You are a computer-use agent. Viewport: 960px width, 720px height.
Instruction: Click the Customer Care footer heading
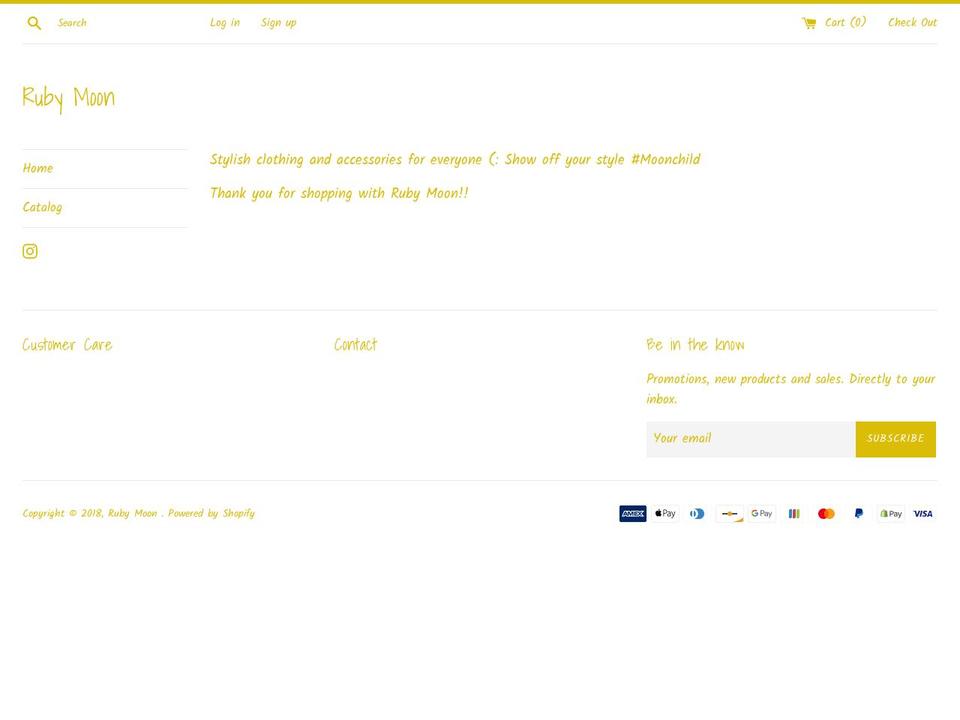coord(67,345)
